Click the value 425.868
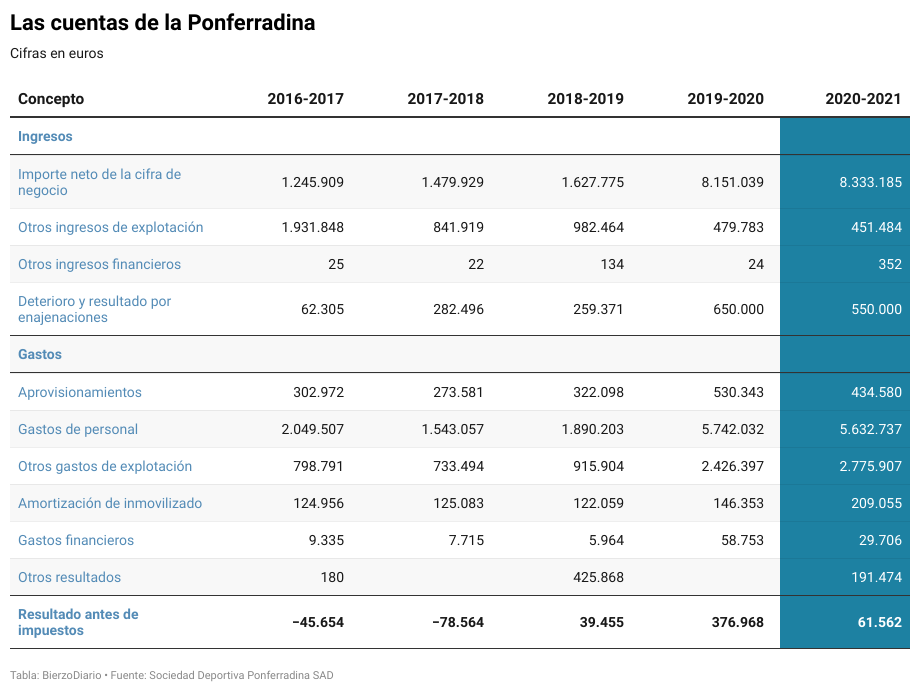The height and width of the screenshot is (692, 920). 598,577
